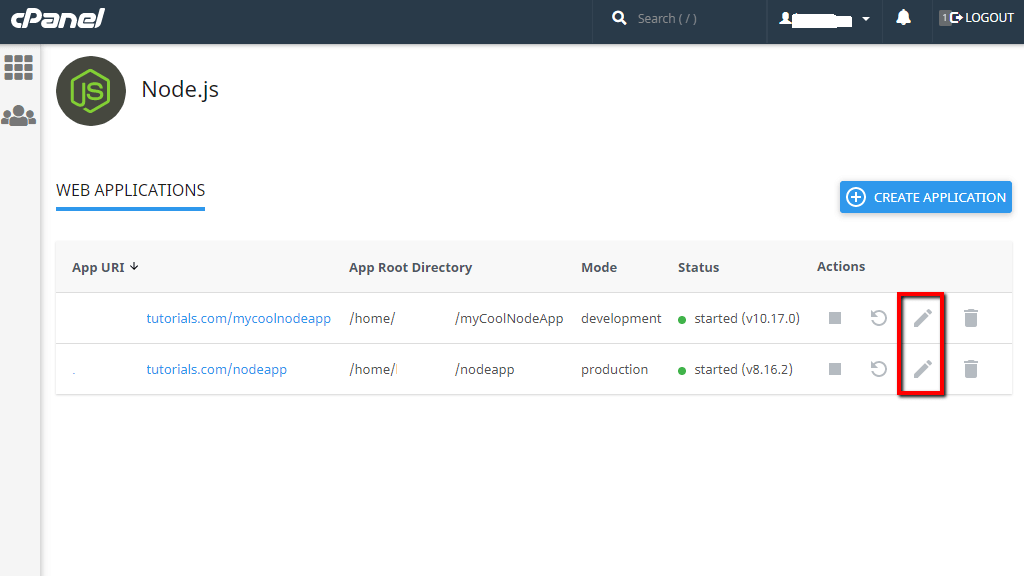Open the tutorials.com/mycoolnodeapp link
1024x576 pixels.
coord(238,318)
